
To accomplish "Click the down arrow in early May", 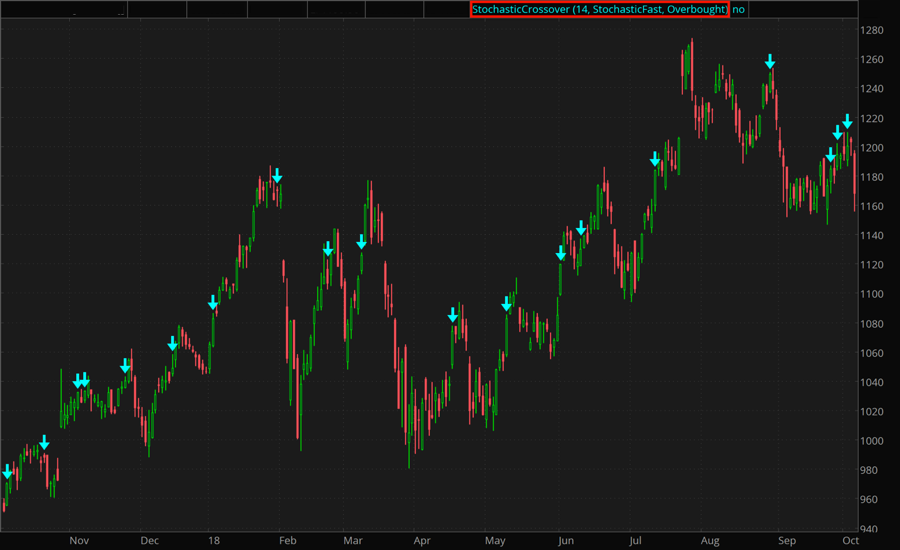I will click(x=507, y=304).
